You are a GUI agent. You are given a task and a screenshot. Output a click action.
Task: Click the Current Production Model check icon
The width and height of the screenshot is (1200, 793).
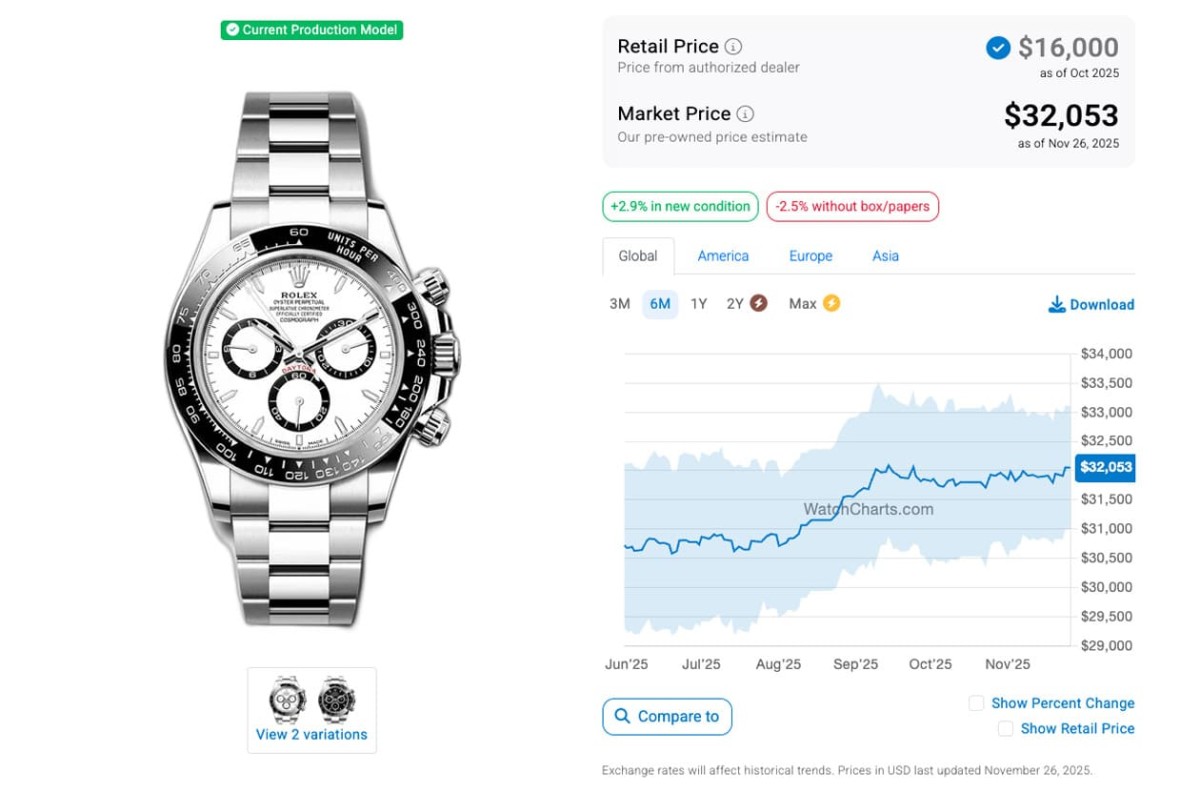pos(232,30)
